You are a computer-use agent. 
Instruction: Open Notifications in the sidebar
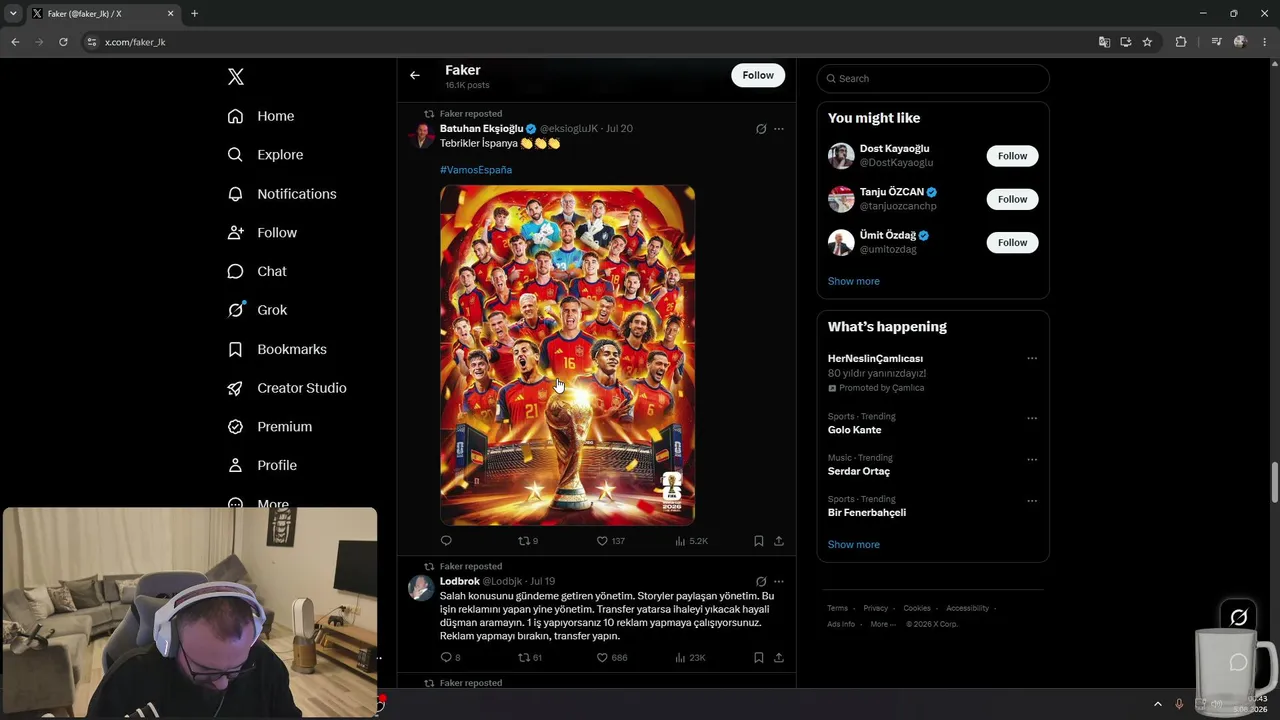282,194
